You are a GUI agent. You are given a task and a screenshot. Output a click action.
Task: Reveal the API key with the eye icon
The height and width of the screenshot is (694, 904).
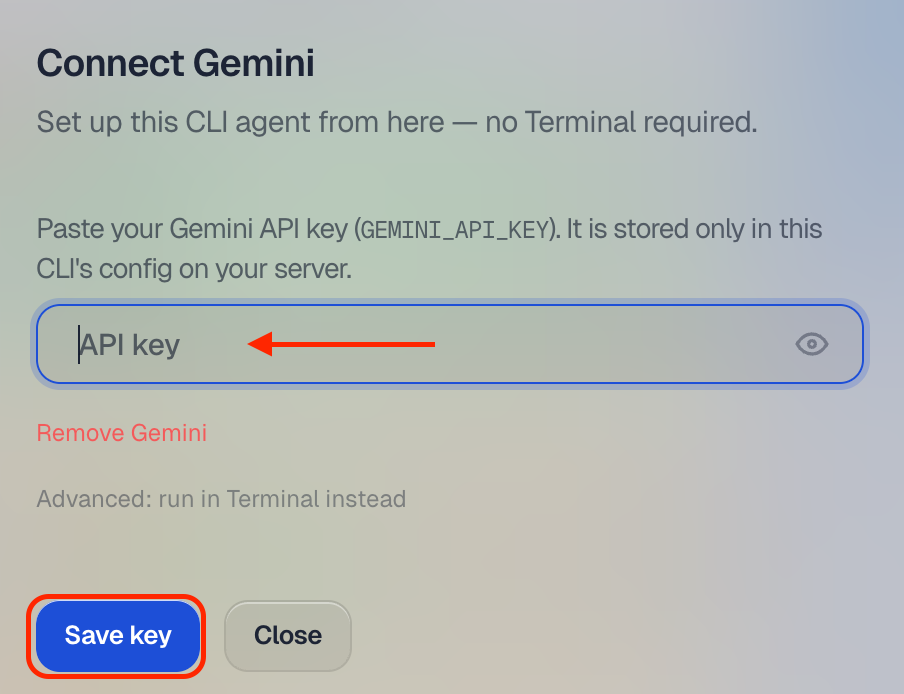tap(812, 344)
